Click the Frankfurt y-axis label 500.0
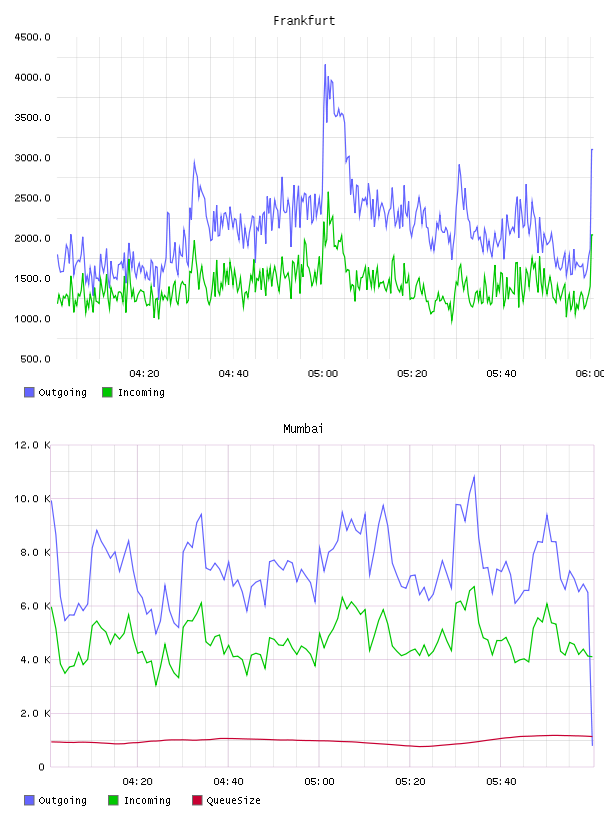Viewport: 608px width, 816px height. coord(35,359)
